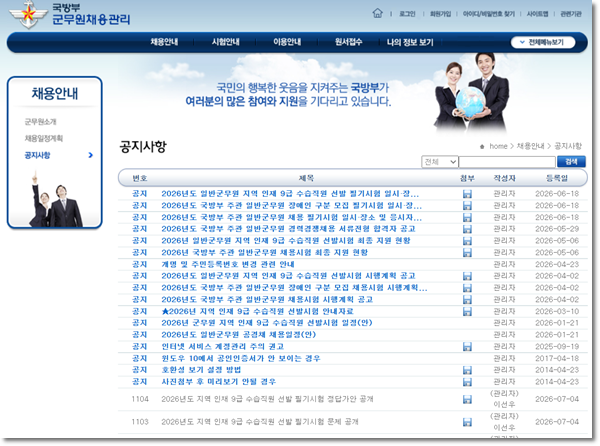This screenshot has width=600, height=446.
Task: Open post 1104 필기시험 정답가안 공개
Action: point(267,399)
